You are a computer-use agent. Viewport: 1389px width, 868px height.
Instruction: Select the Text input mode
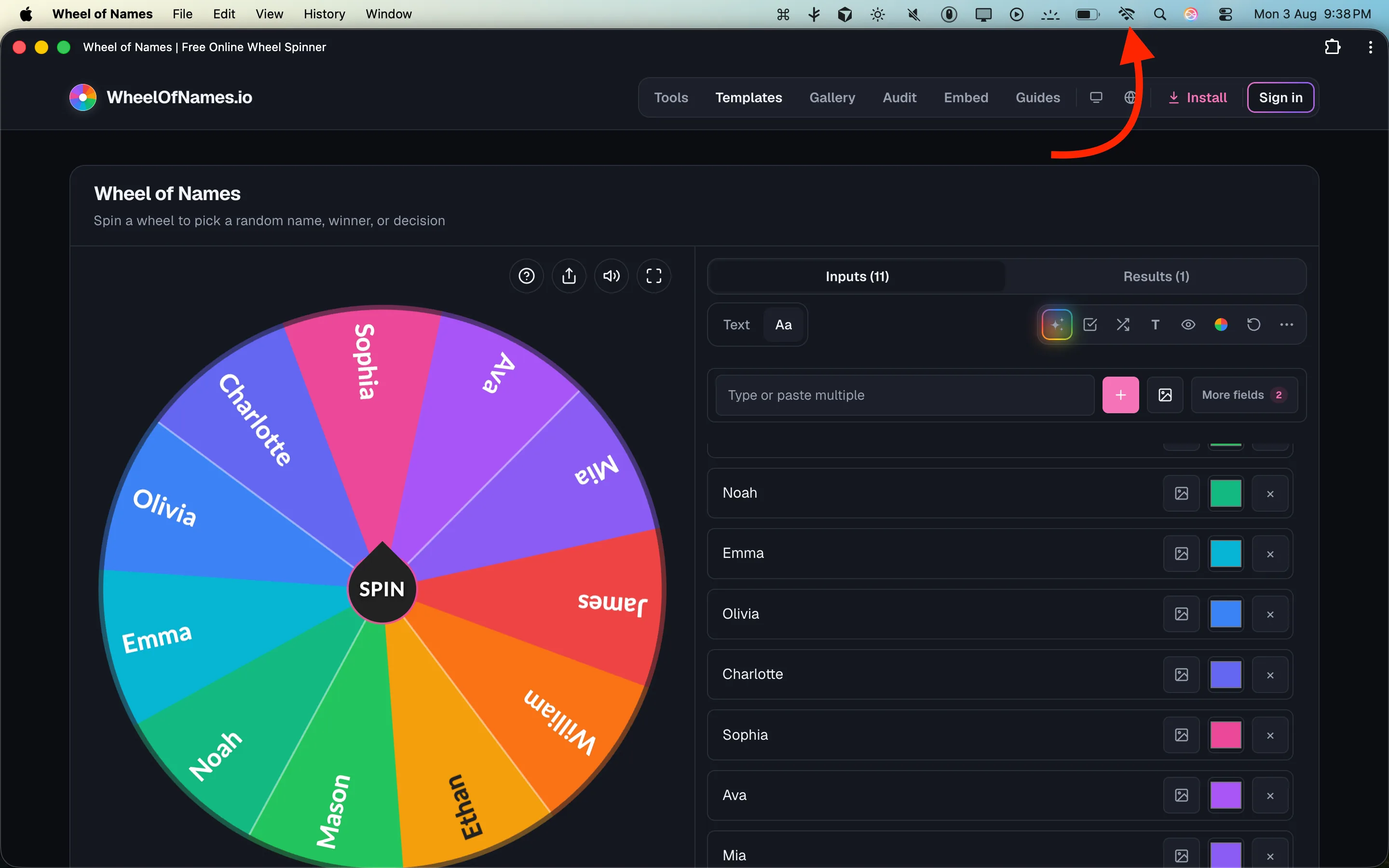click(x=736, y=325)
